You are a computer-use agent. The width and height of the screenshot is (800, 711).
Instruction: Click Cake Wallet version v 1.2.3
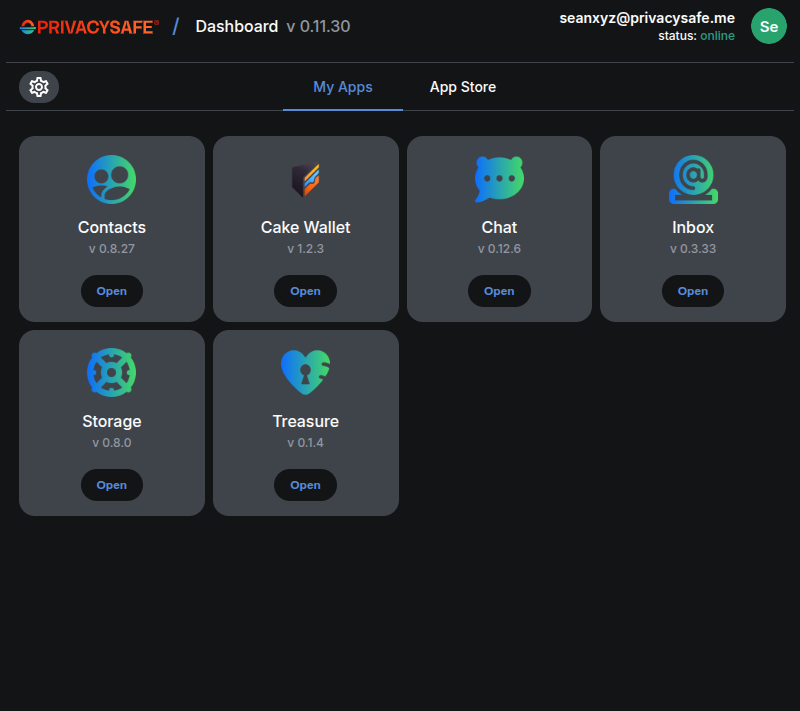pyautogui.click(x=306, y=249)
